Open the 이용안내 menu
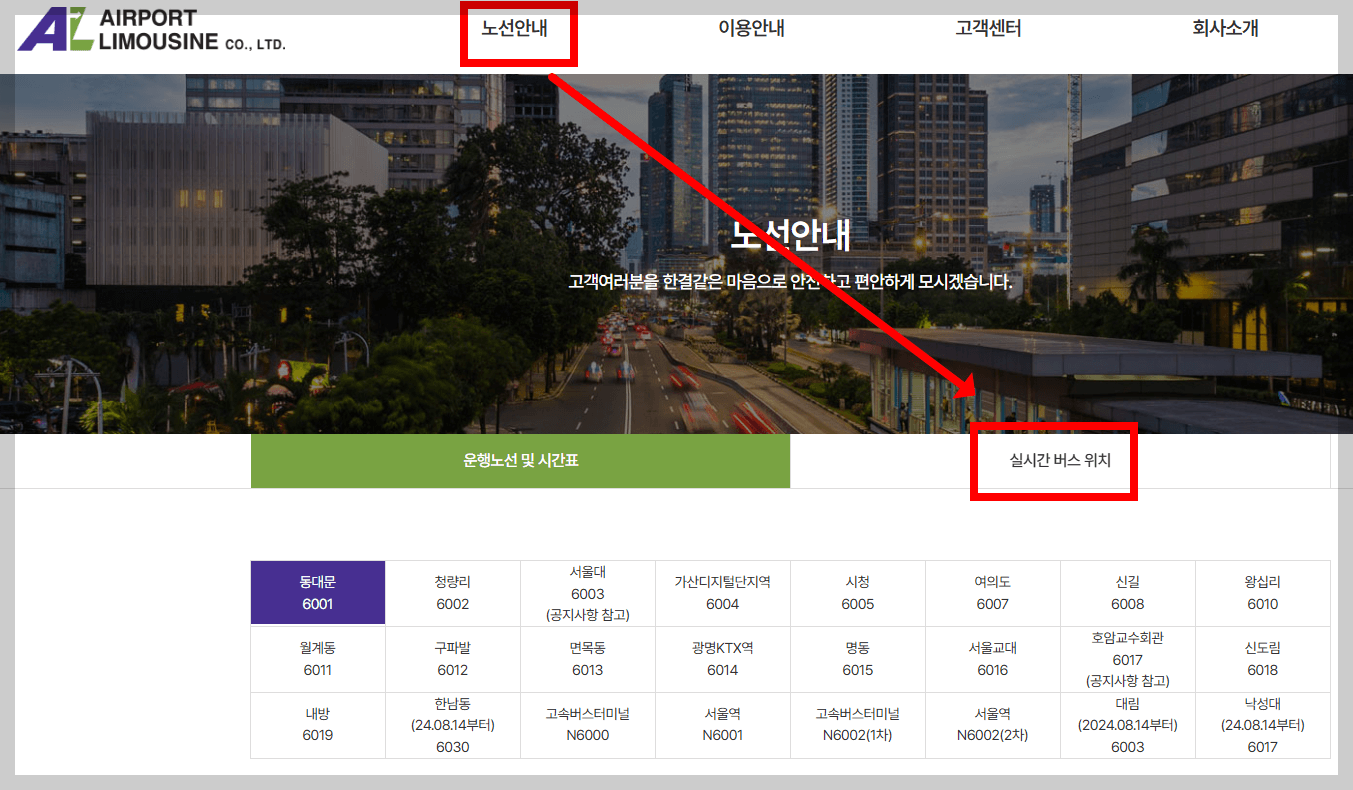Viewport: 1353px width, 790px height. [x=751, y=29]
